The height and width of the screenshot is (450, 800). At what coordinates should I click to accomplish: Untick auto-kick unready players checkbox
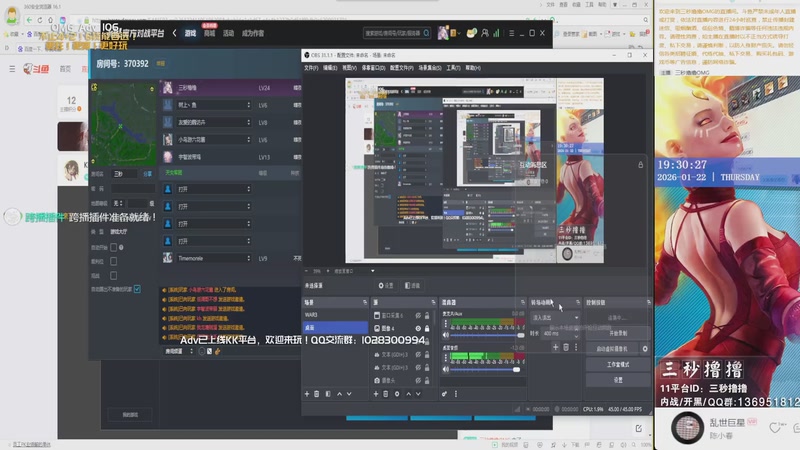pyautogui.click(x=137, y=289)
